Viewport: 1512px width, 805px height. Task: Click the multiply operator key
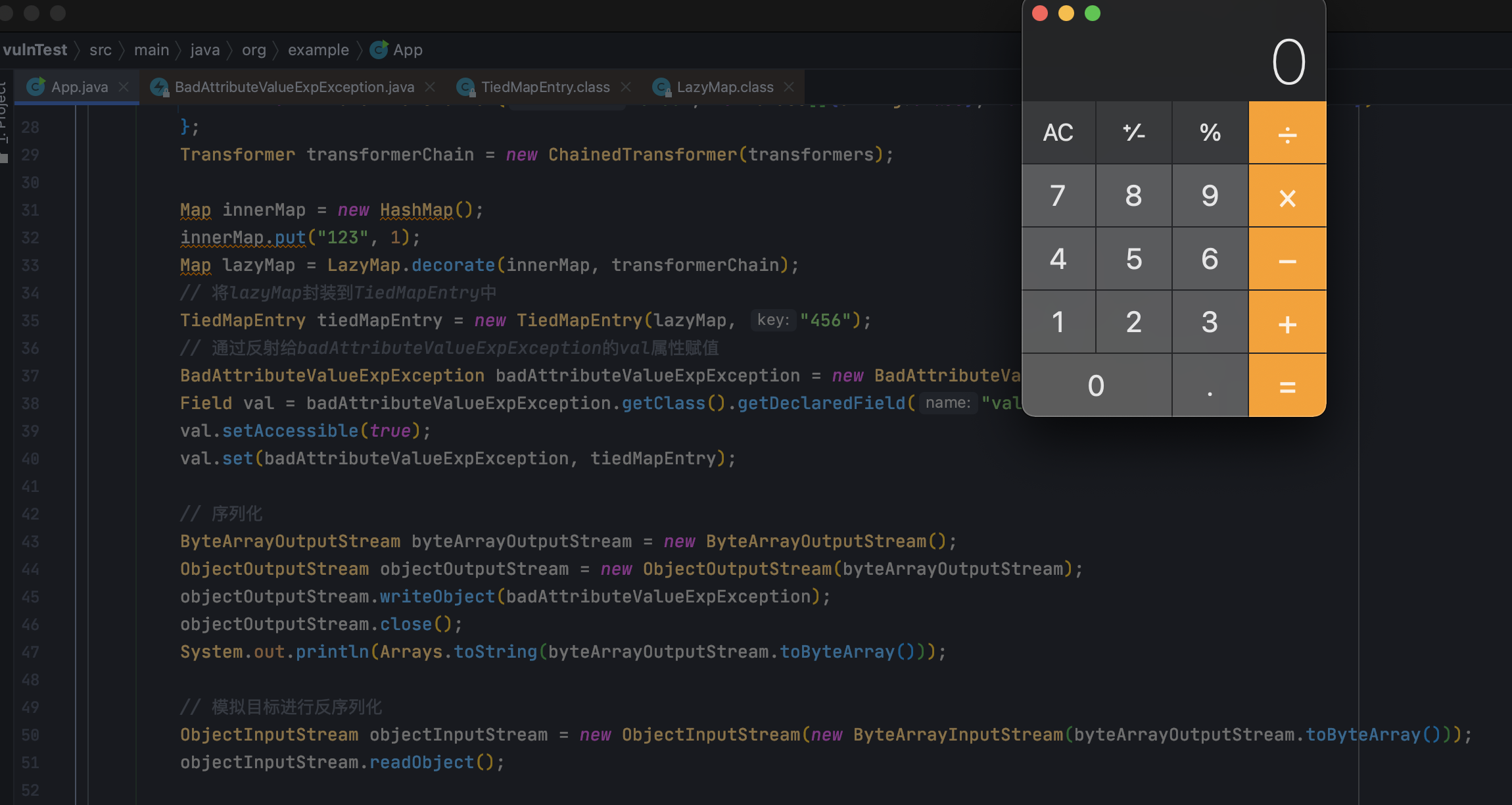pyautogui.click(x=1287, y=196)
